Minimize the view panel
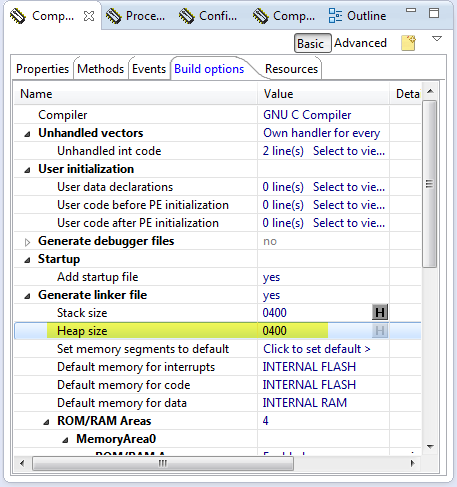This screenshot has height=487, width=457. [x=411, y=10]
